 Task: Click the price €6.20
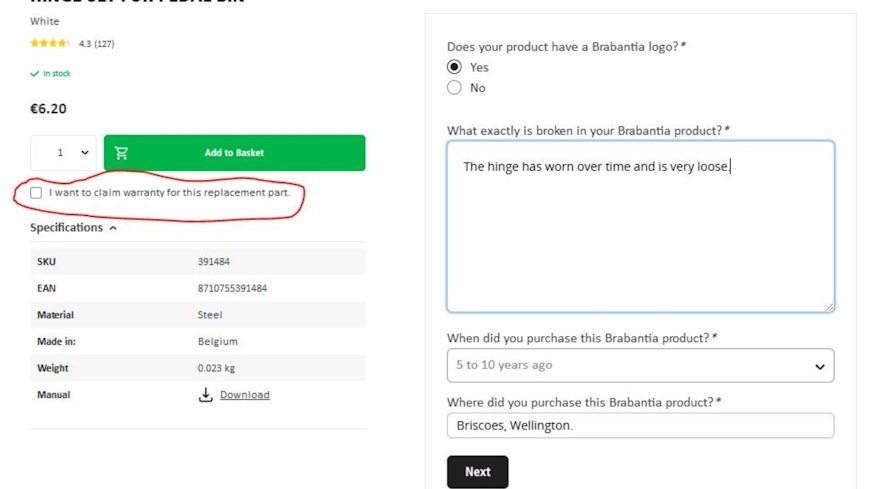[x=48, y=108]
